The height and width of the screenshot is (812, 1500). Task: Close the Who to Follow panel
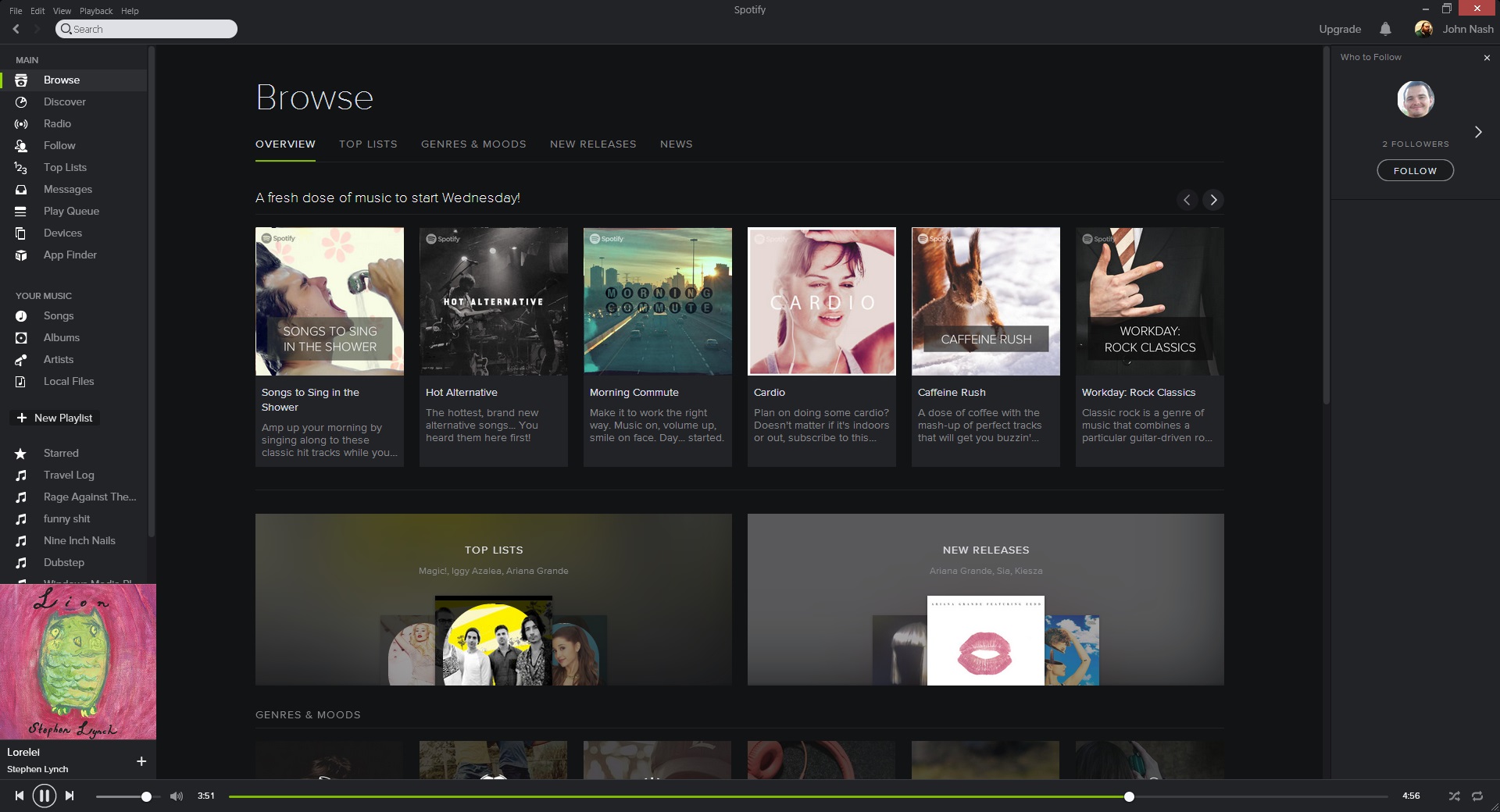[x=1487, y=58]
